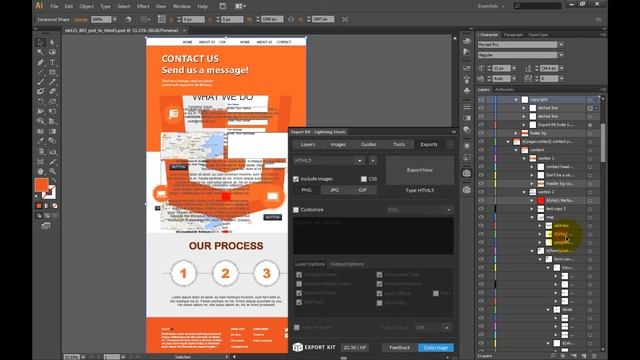Click the highlighted Export Kit dock icon
The height and width of the screenshot is (360, 640).
point(467,173)
